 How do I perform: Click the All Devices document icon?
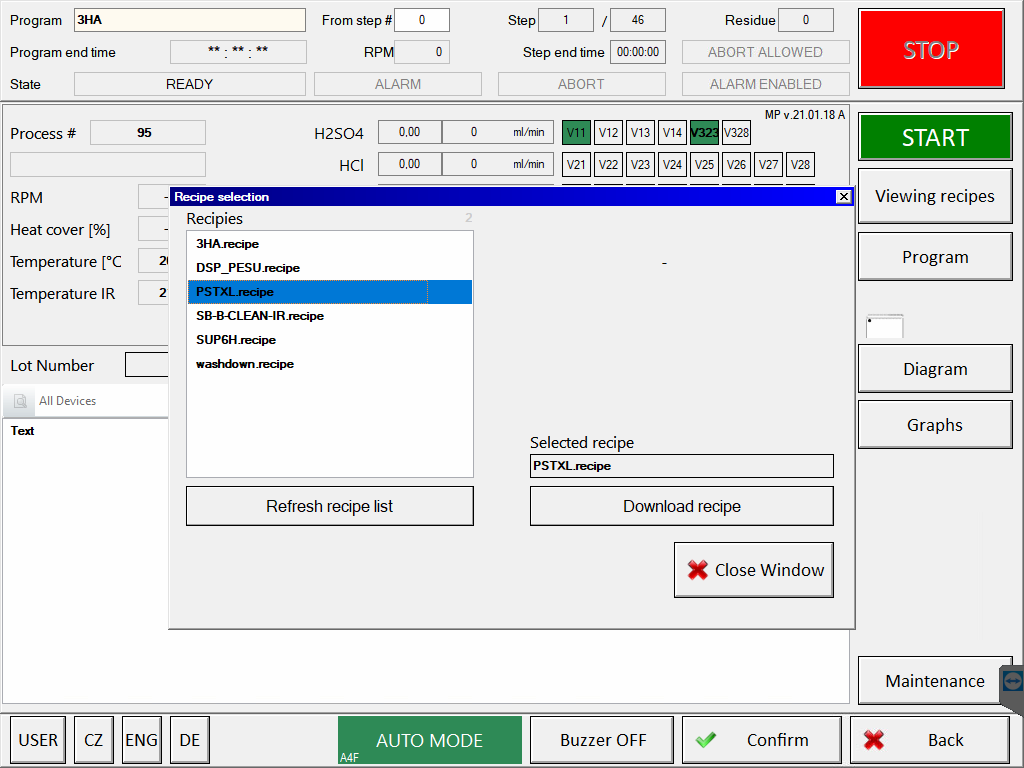pyautogui.click(x=20, y=401)
